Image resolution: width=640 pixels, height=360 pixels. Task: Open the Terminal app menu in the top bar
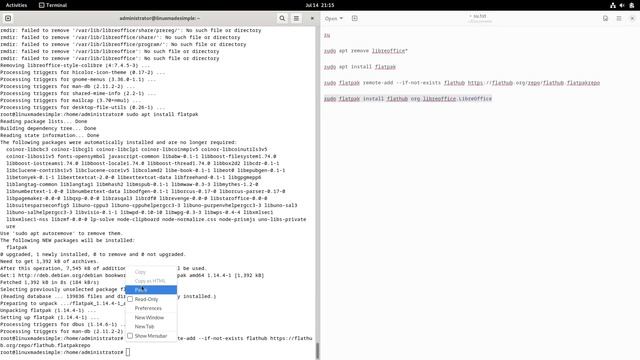point(53,5)
